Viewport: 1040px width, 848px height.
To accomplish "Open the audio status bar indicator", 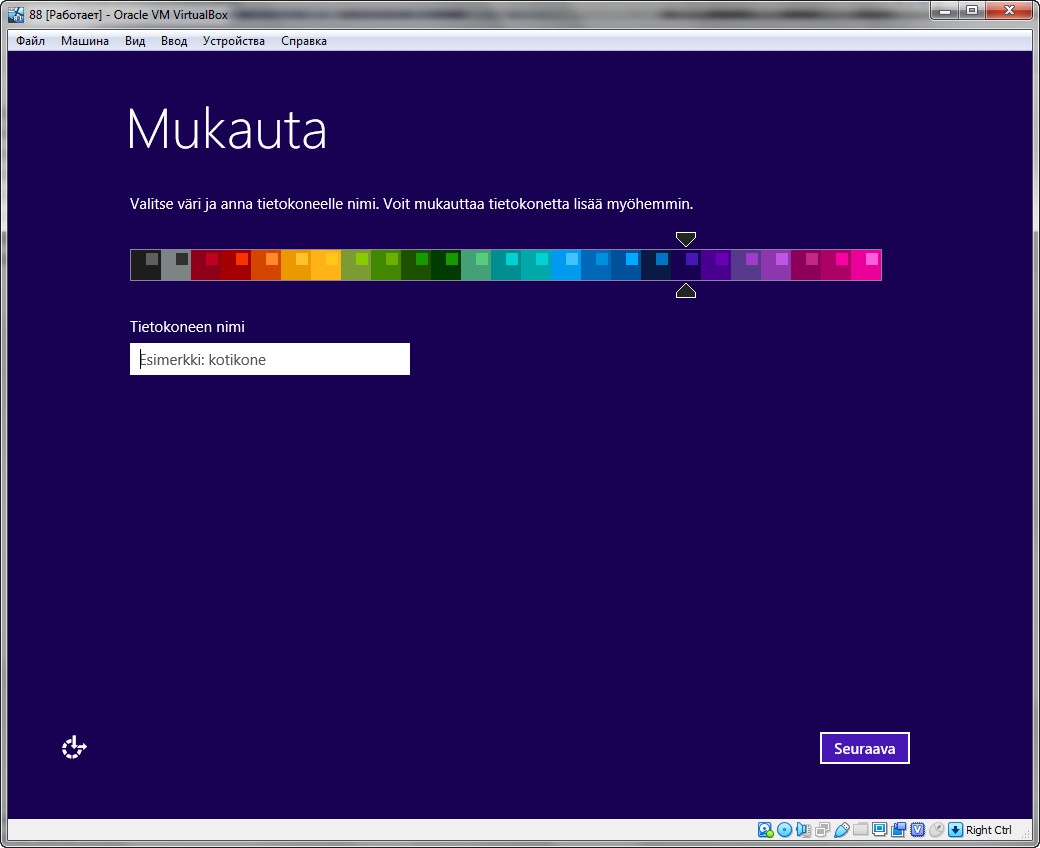I will pyautogui.click(x=803, y=830).
